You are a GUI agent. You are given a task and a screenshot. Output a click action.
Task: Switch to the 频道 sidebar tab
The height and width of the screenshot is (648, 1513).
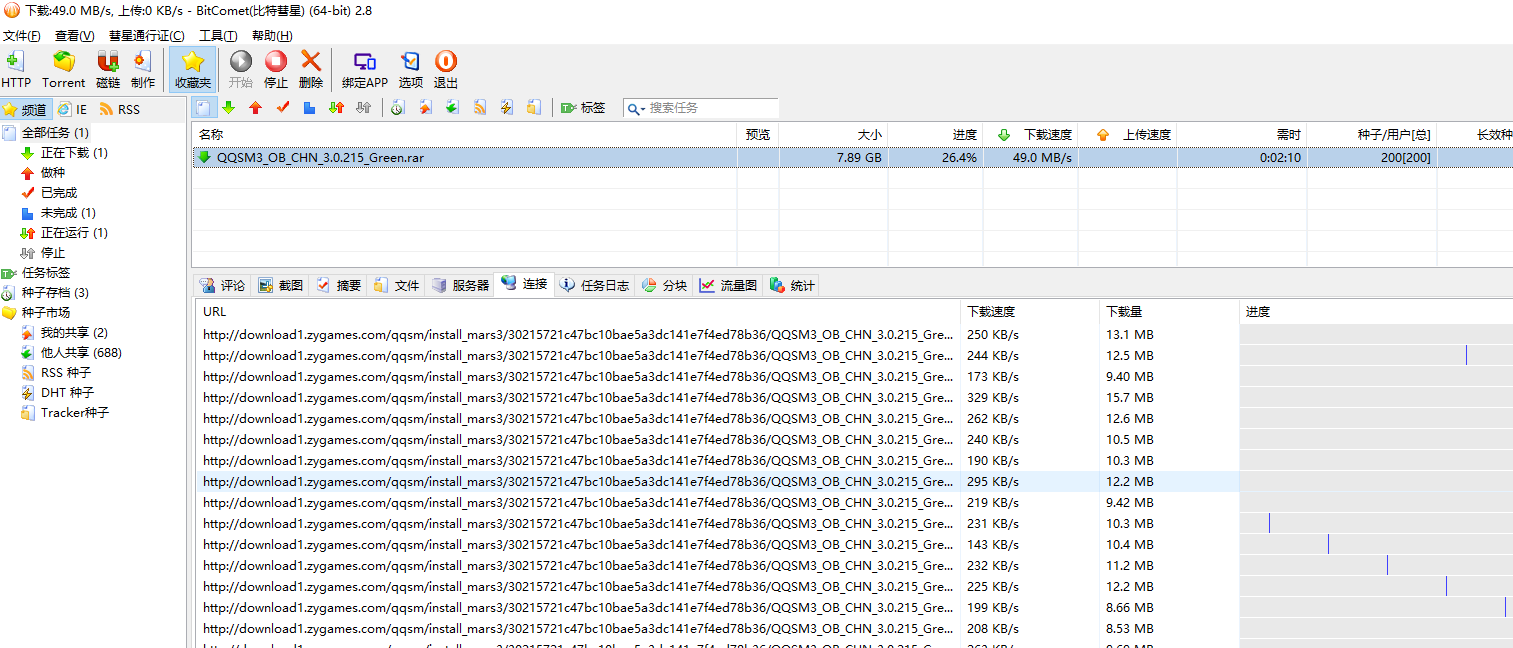26,109
